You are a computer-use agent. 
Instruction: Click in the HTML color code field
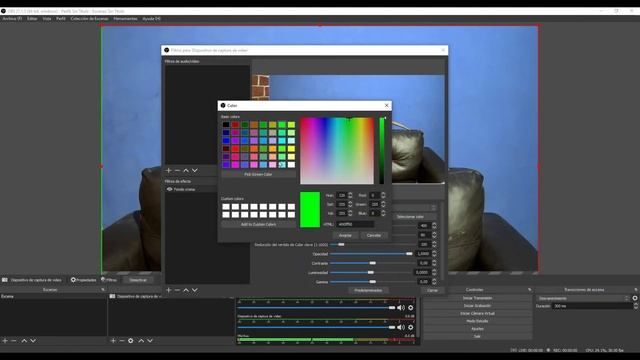pos(355,224)
